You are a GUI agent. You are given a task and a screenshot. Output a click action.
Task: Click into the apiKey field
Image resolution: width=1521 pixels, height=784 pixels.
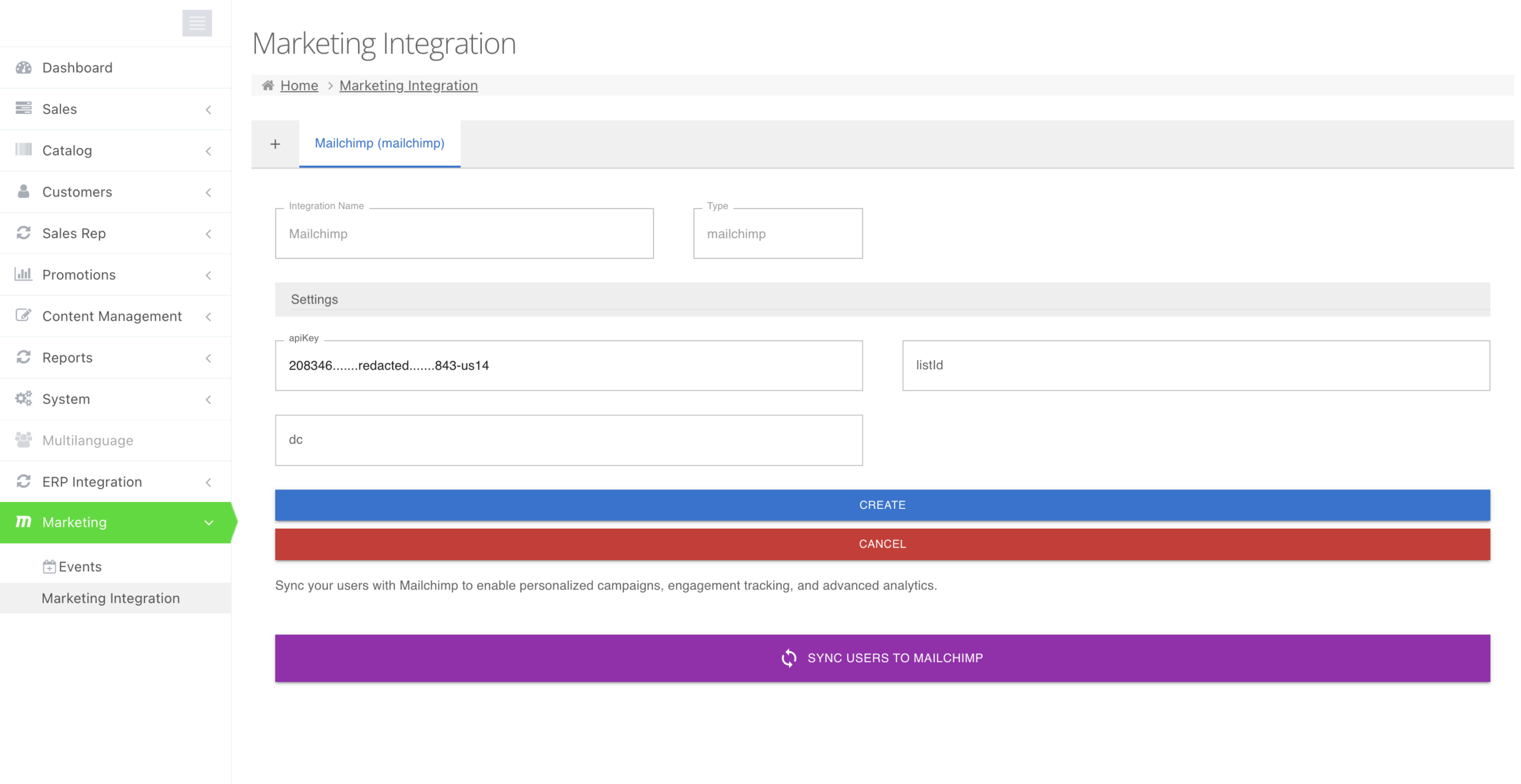(569, 365)
